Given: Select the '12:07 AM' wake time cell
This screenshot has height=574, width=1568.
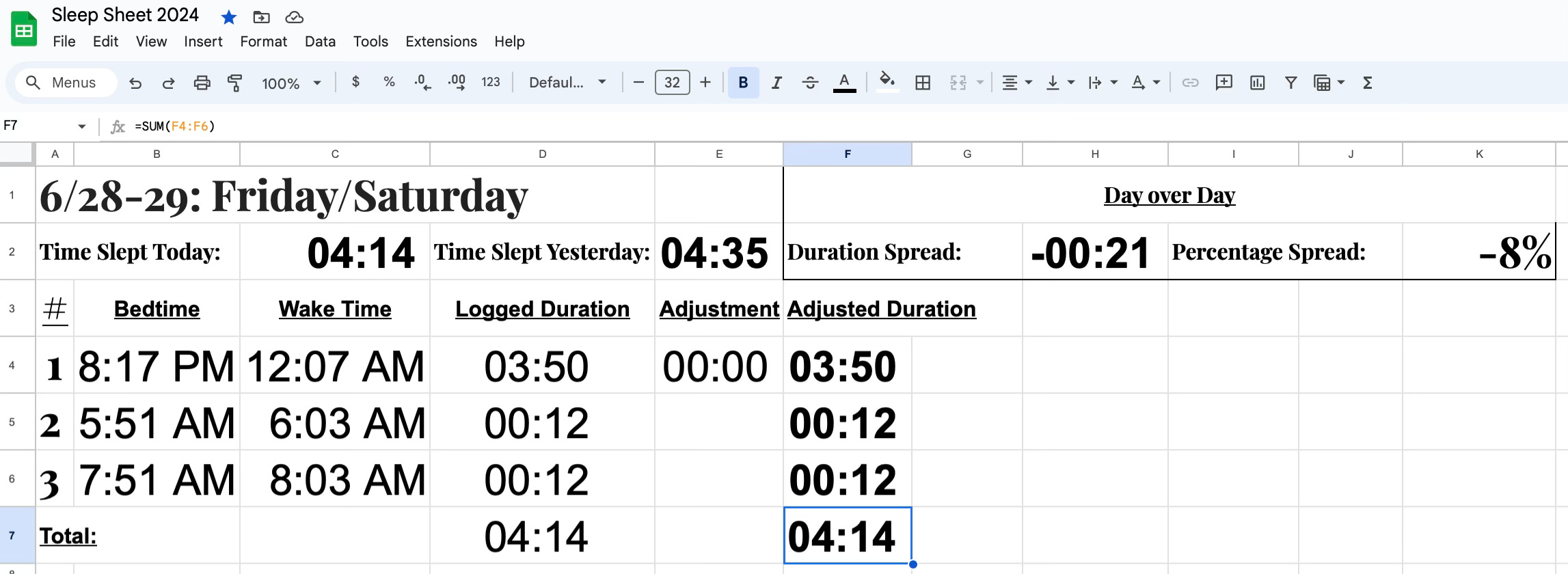Looking at the screenshot, I should point(335,365).
